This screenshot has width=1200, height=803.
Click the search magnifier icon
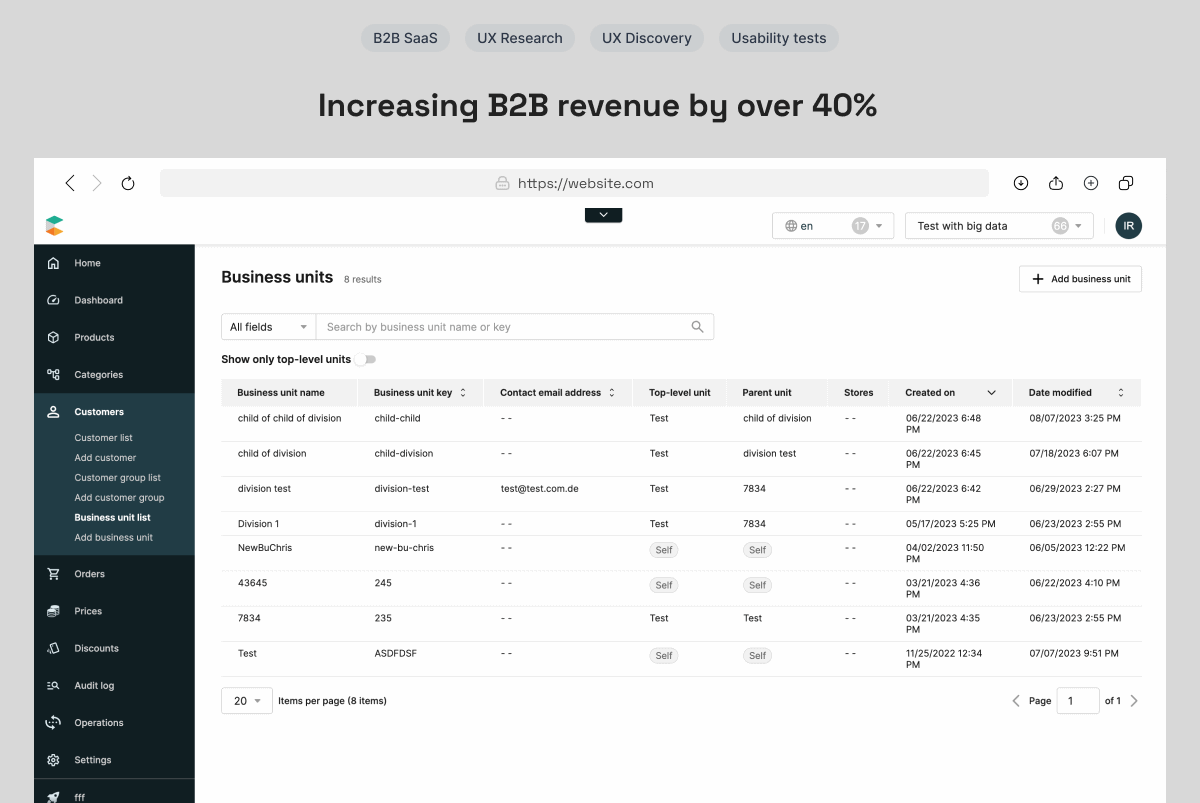698,327
